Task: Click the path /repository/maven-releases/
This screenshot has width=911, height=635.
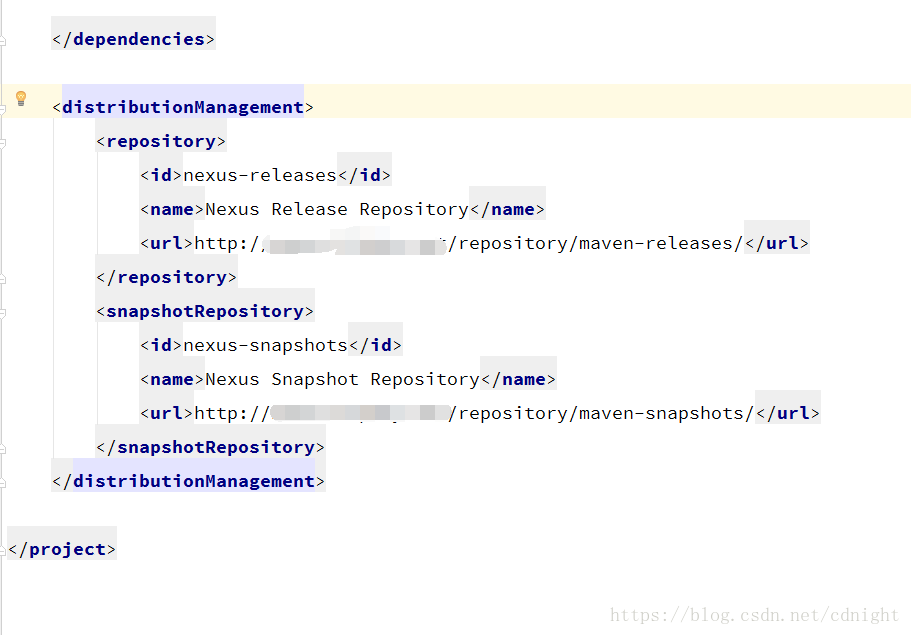Action: 596,243
